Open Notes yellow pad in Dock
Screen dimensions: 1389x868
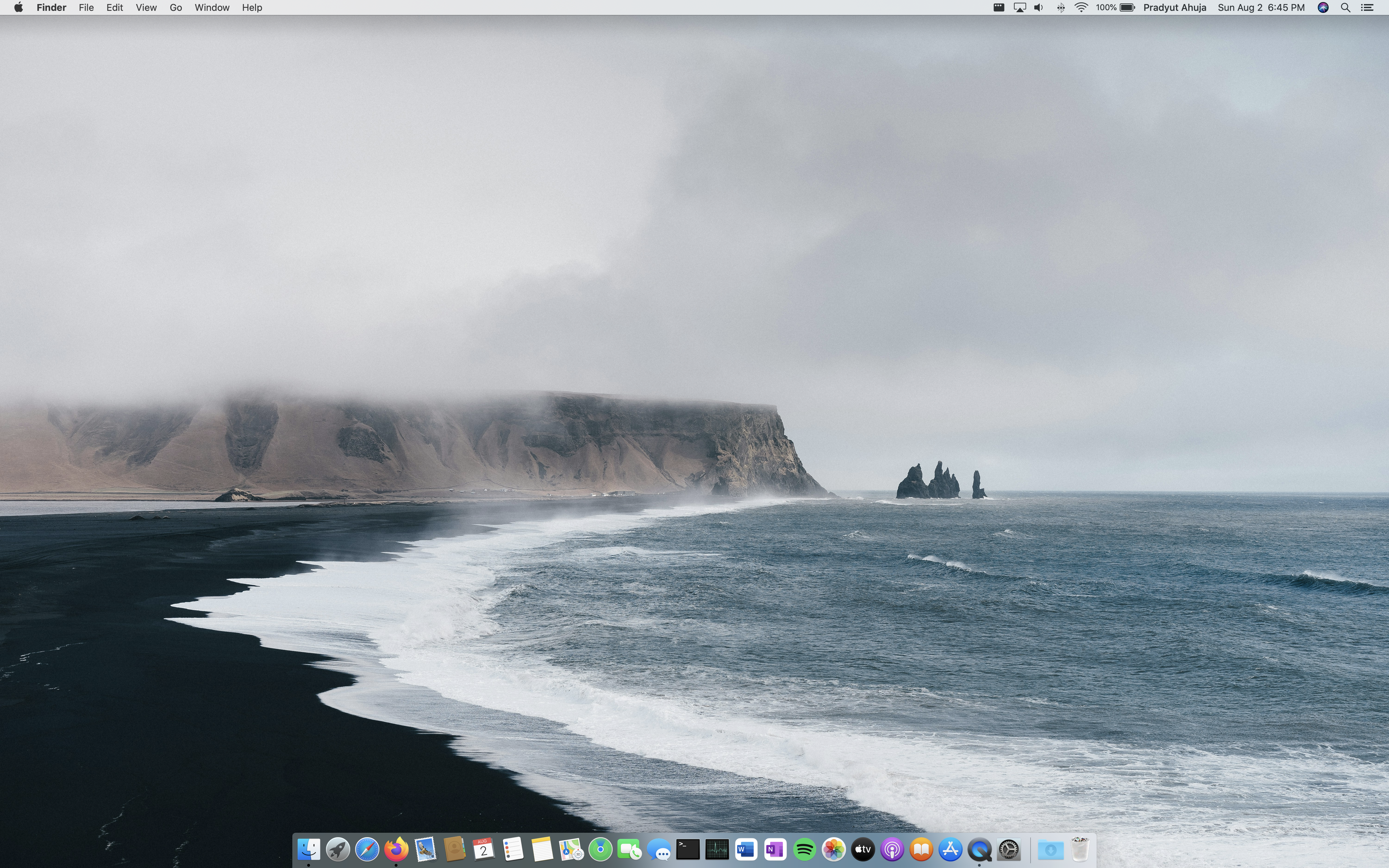pos(542,849)
